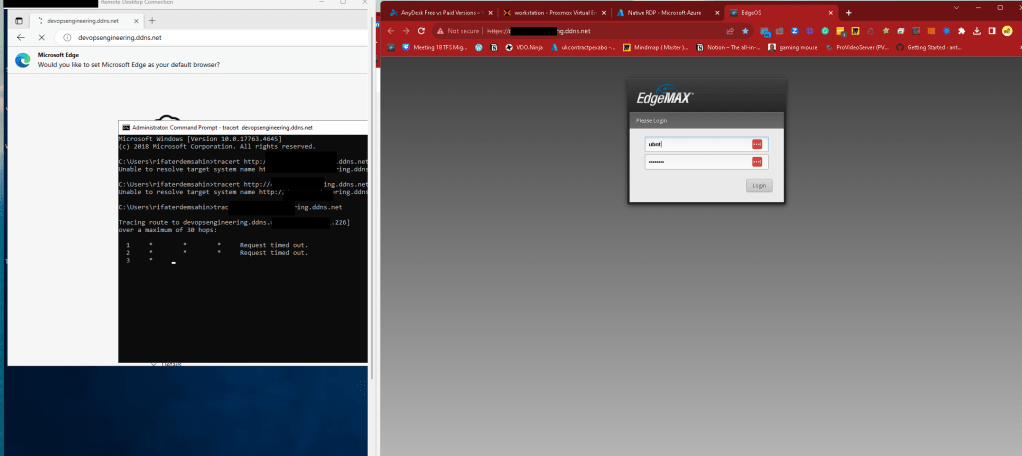Close the AnyDesk Chrome tab
The height and width of the screenshot is (456, 1022).
[490, 12]
